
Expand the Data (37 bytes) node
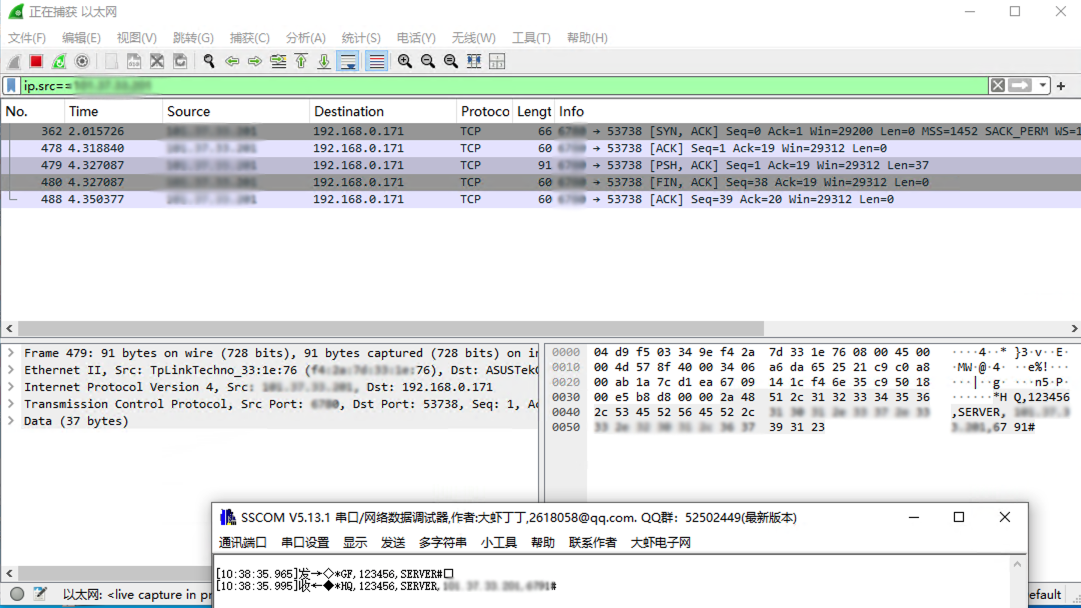[x=11, y=421]
